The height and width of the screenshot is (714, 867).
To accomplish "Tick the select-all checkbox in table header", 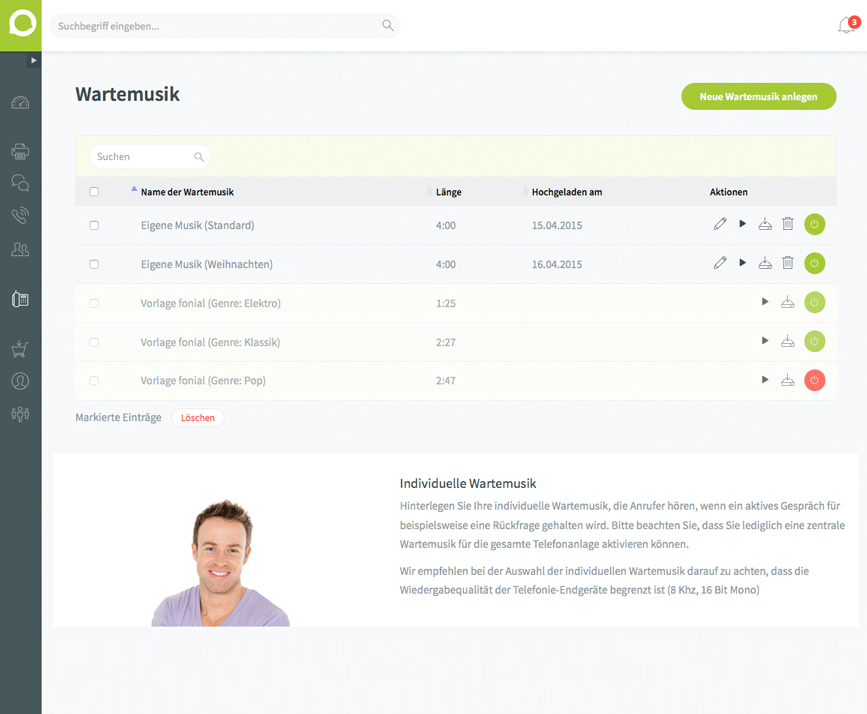I will (x=94, y=192).
